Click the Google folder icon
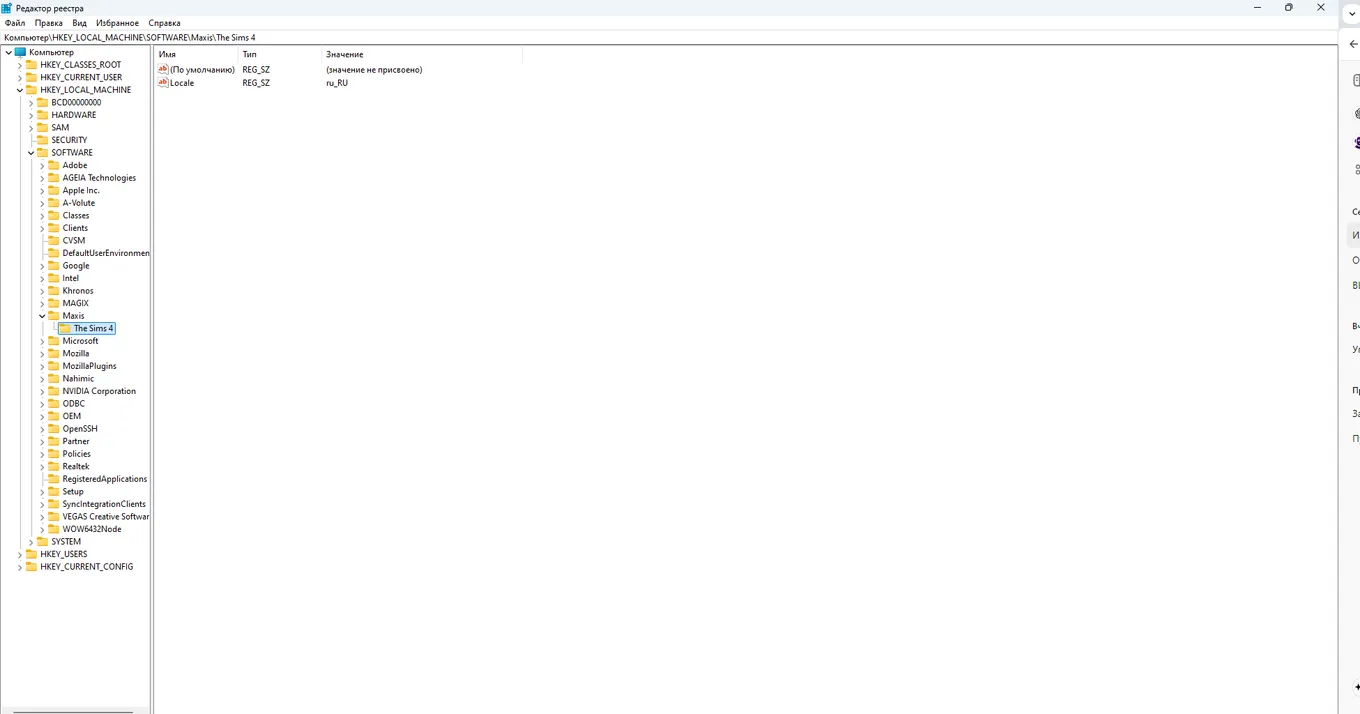The height and width of the screenshot is (714, 1360). click(53, 265)
